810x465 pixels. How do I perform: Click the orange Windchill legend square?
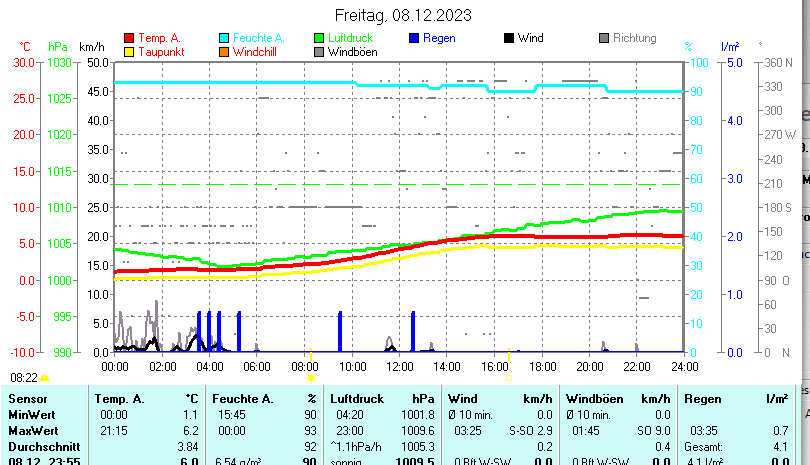pos(224,51)
